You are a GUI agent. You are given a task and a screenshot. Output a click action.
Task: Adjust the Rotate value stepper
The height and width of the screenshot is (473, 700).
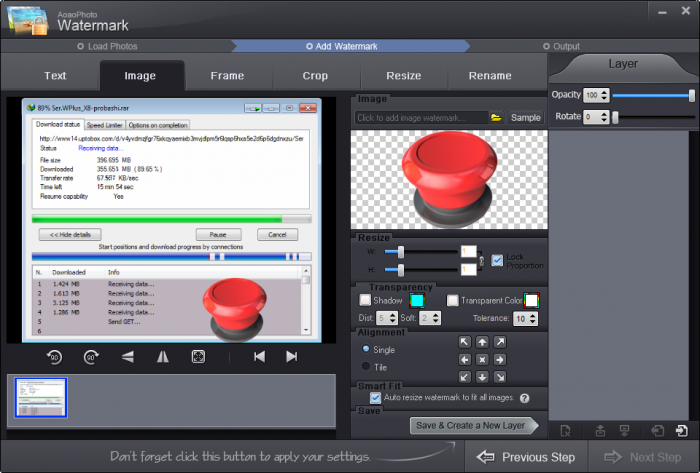[604, 117]
